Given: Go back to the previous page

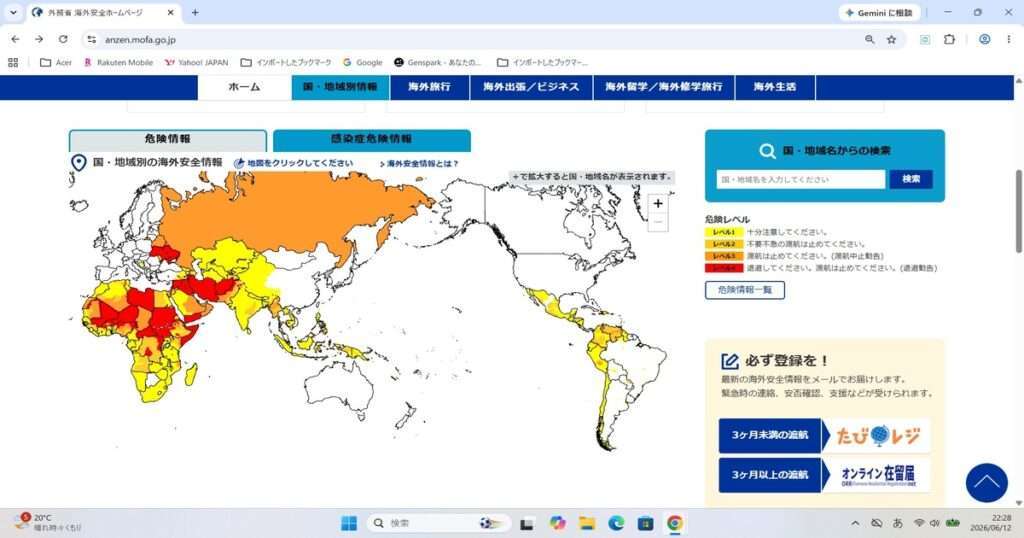Looking at the screenshot, I should [16, 39].
